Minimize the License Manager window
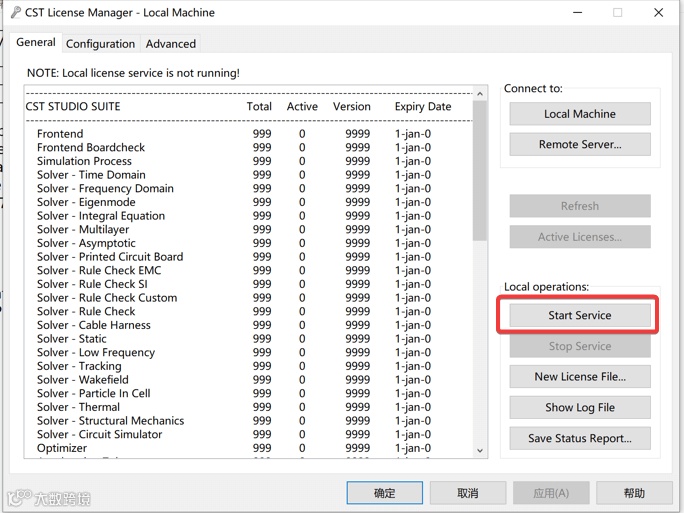 coord(578,13)
